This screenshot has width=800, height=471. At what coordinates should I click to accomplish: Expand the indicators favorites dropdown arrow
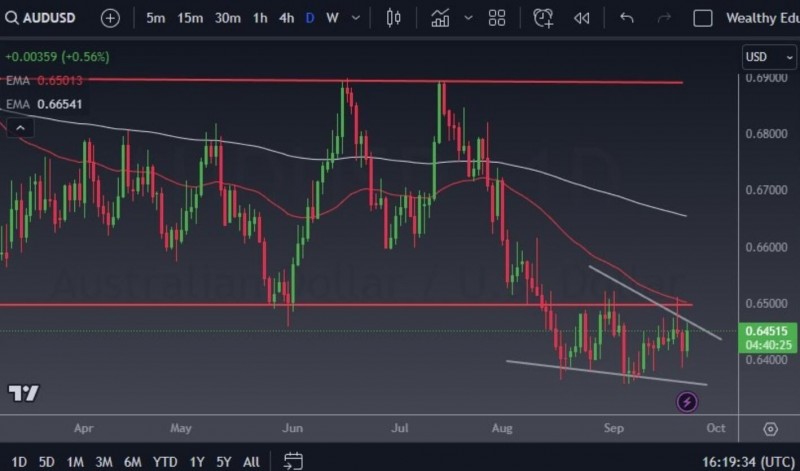(468, 18)
